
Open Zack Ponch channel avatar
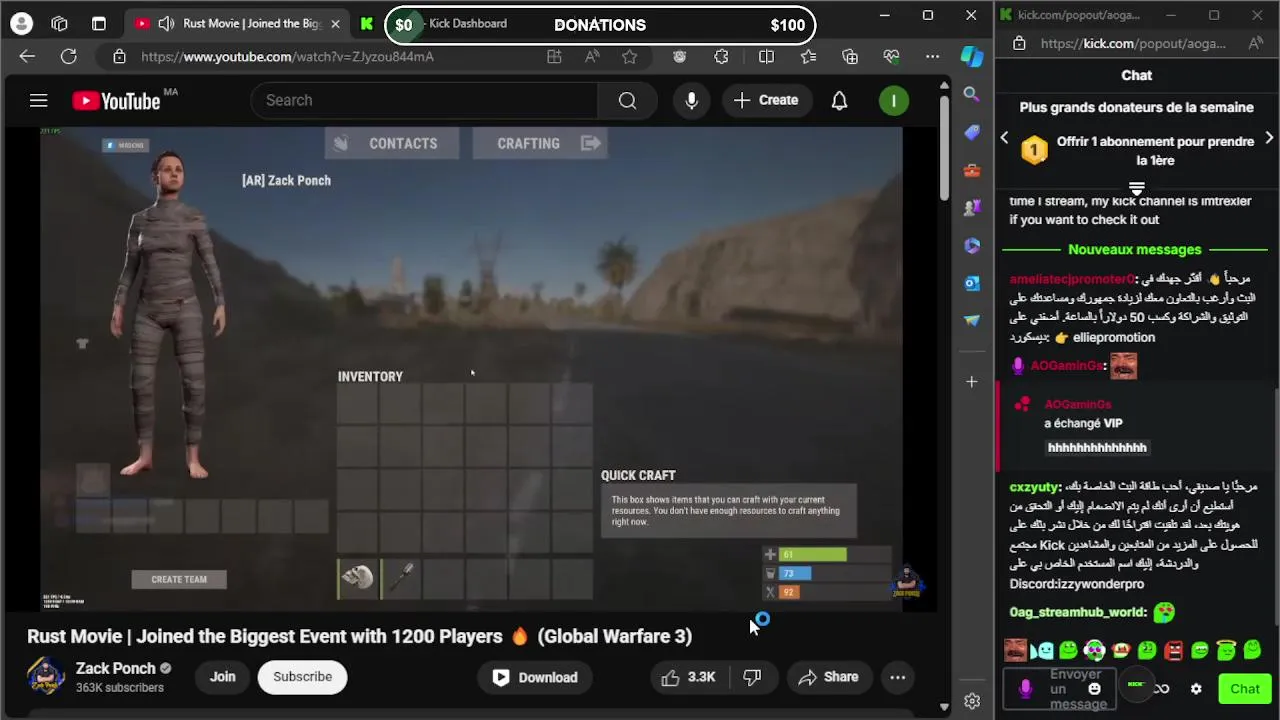(x=46, y=676)
